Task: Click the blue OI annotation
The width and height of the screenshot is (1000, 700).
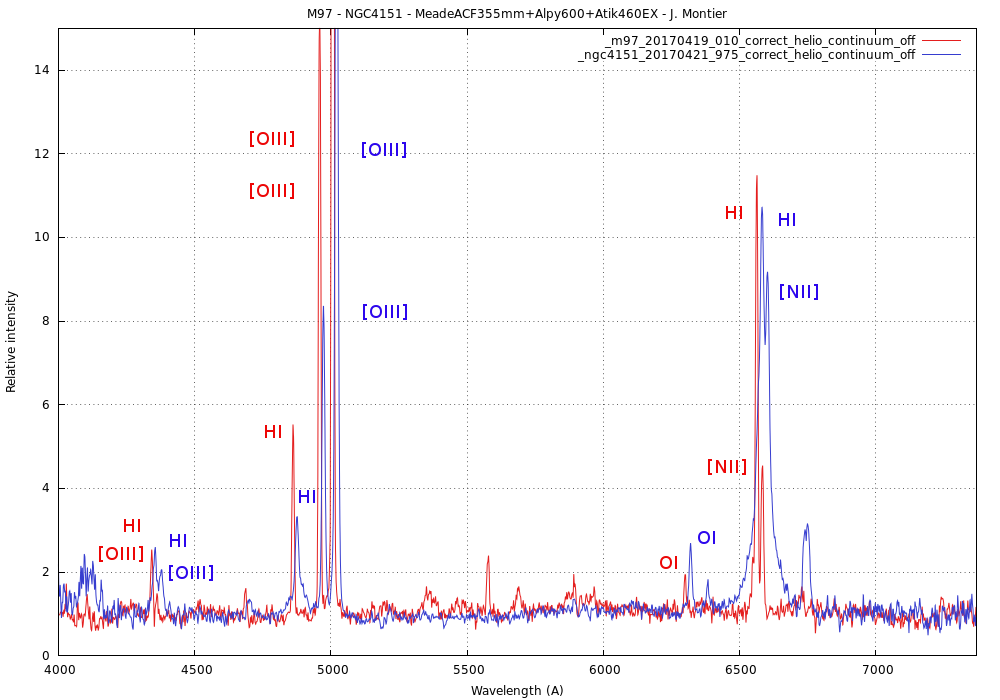Action: [x=706, y=538]
